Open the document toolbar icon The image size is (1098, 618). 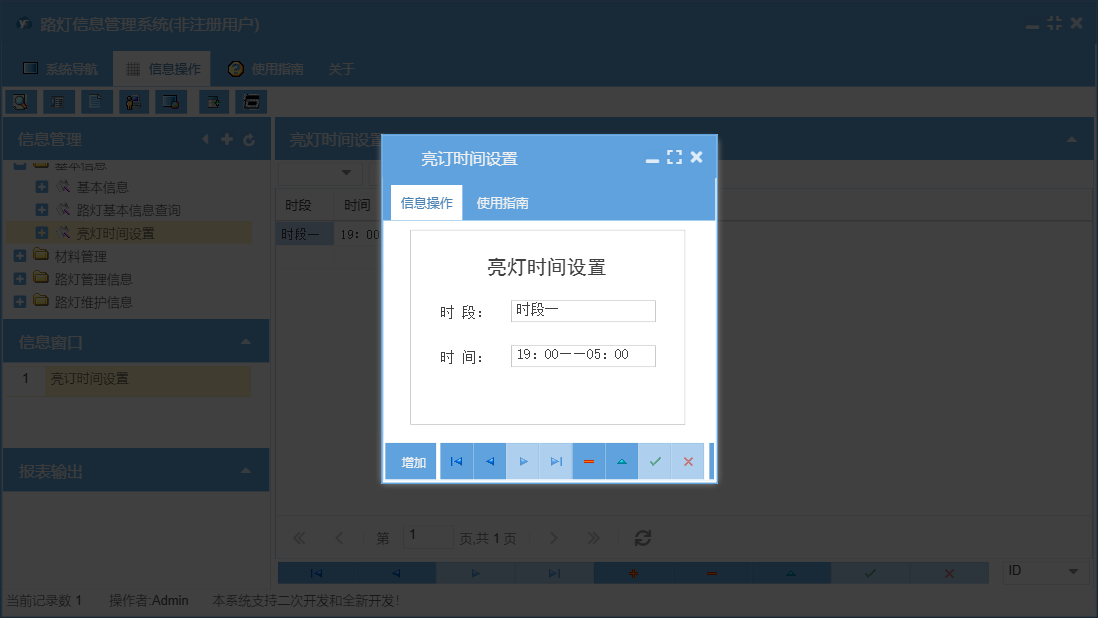pyautogui.click(x=93, y=101)
